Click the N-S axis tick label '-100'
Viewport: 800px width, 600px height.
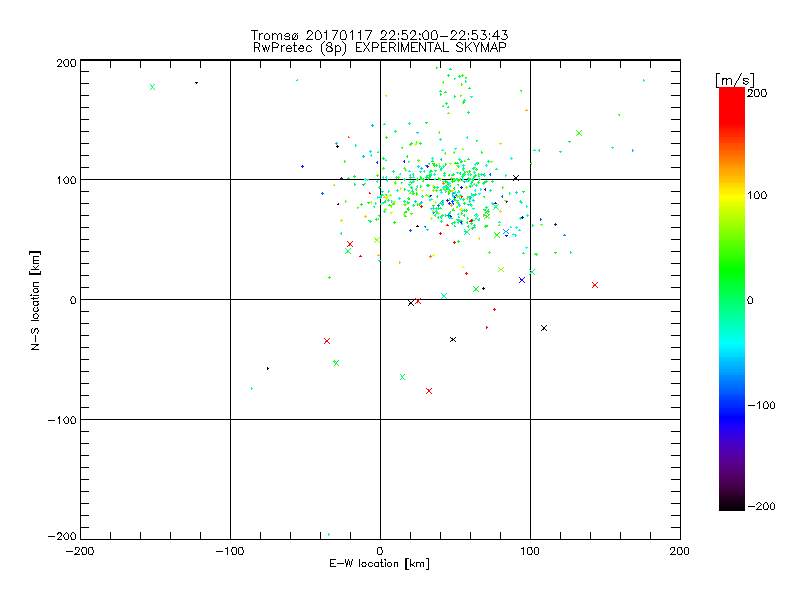point(62,420)
